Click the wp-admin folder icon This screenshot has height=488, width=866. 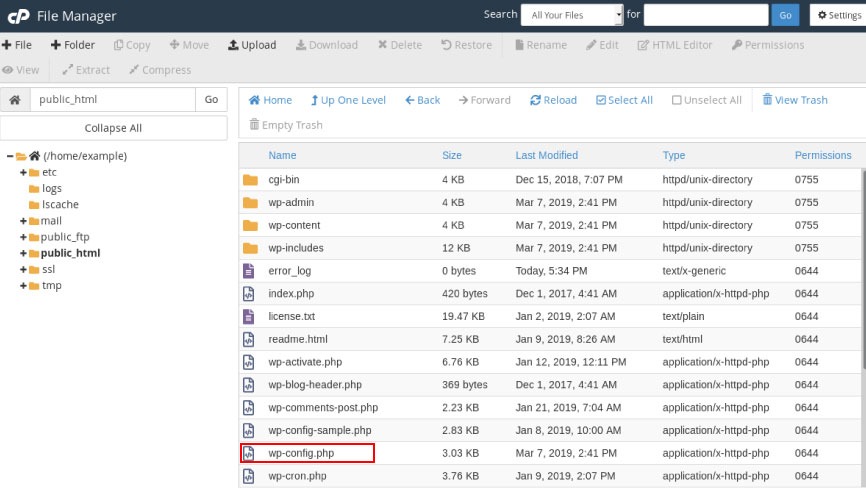click(x=250, y=203)
